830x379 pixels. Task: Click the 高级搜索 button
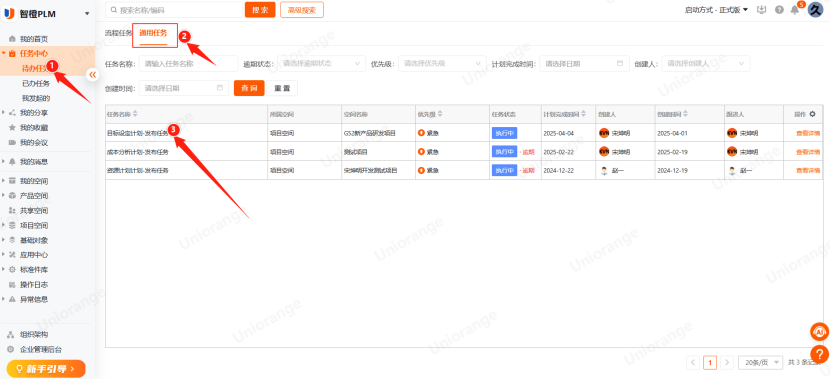pyautogui.click(x=302, y=10)
